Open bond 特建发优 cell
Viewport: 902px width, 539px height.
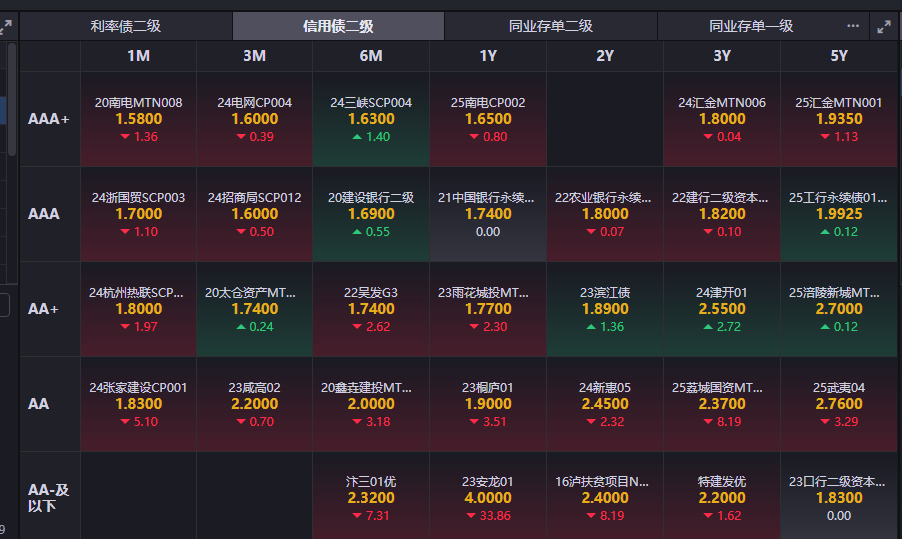pos(722,496)
